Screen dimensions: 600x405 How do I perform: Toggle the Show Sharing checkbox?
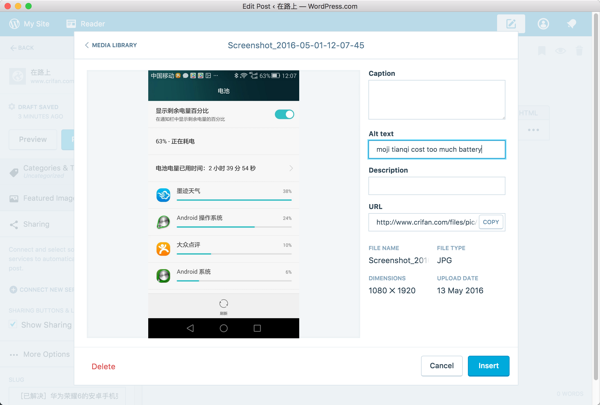13,325
